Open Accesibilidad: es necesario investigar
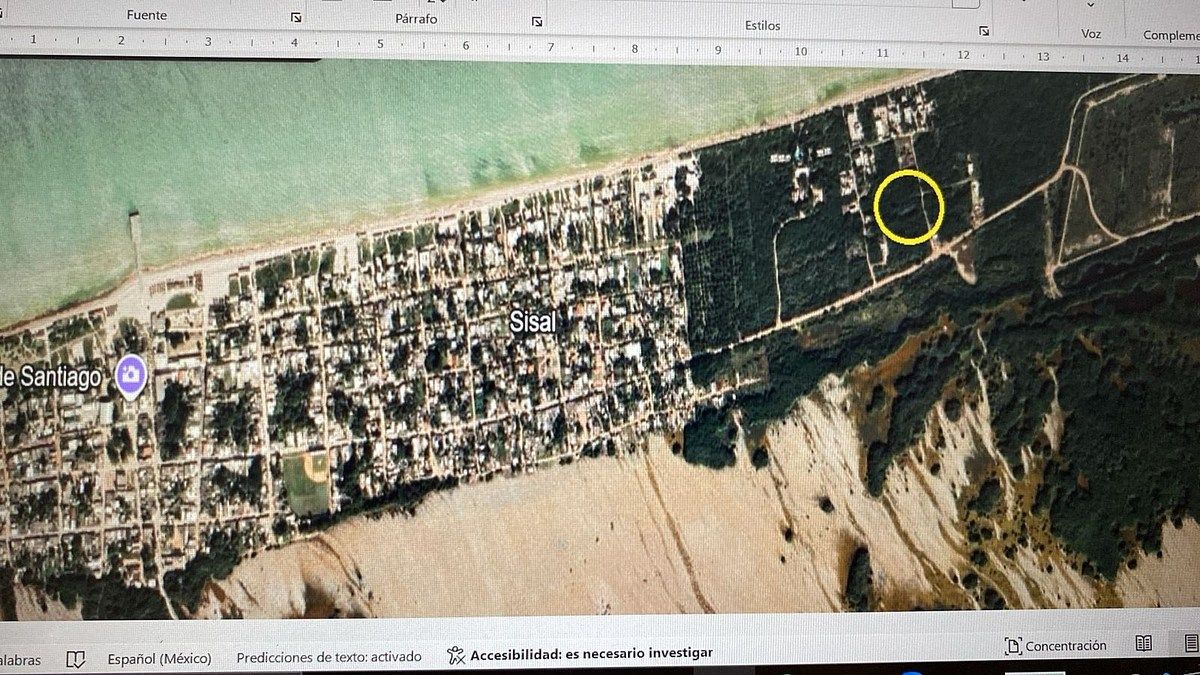This screenshot has width=1200, height=675. [591, 653]
